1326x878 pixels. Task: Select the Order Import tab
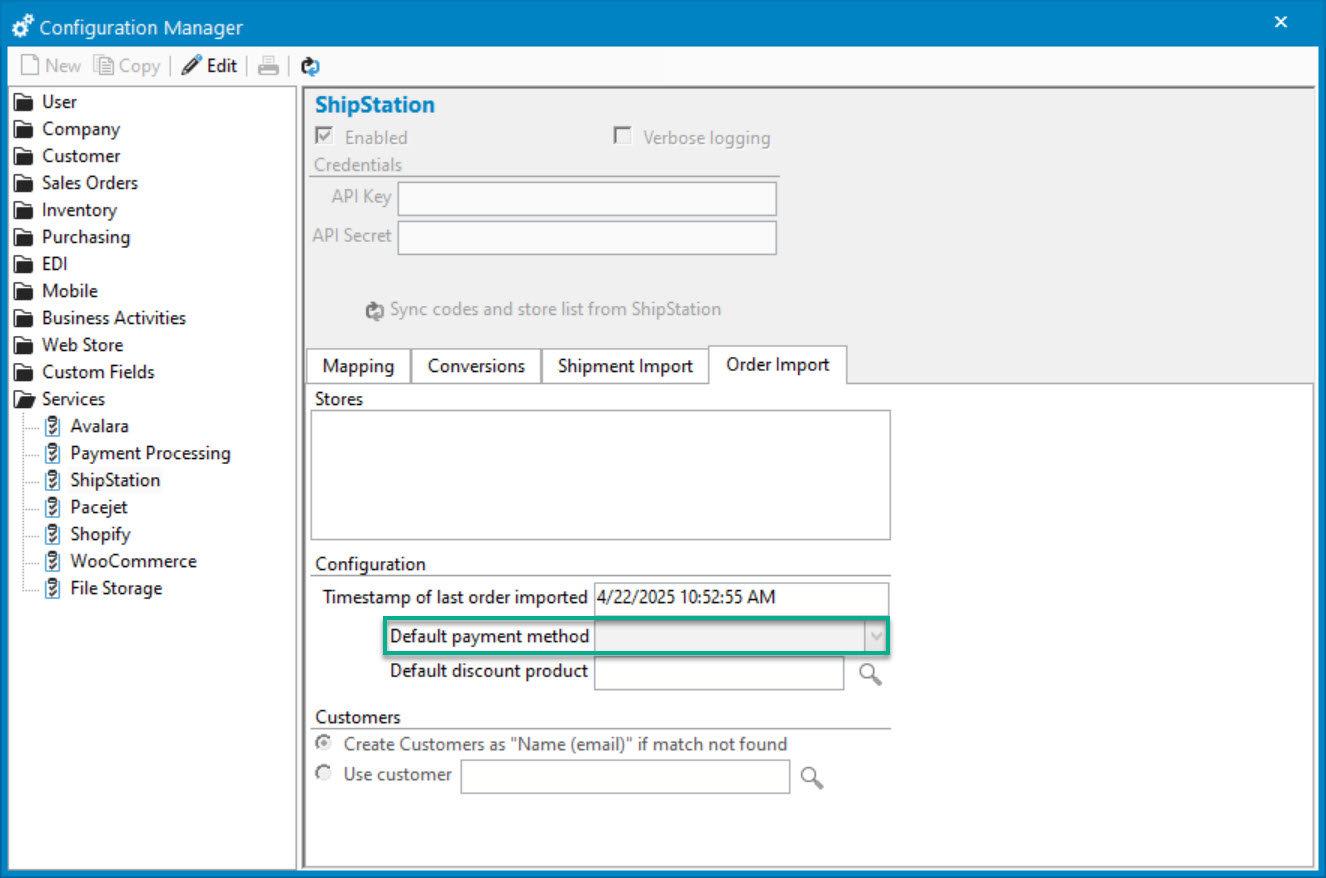(x=778, y=364)
